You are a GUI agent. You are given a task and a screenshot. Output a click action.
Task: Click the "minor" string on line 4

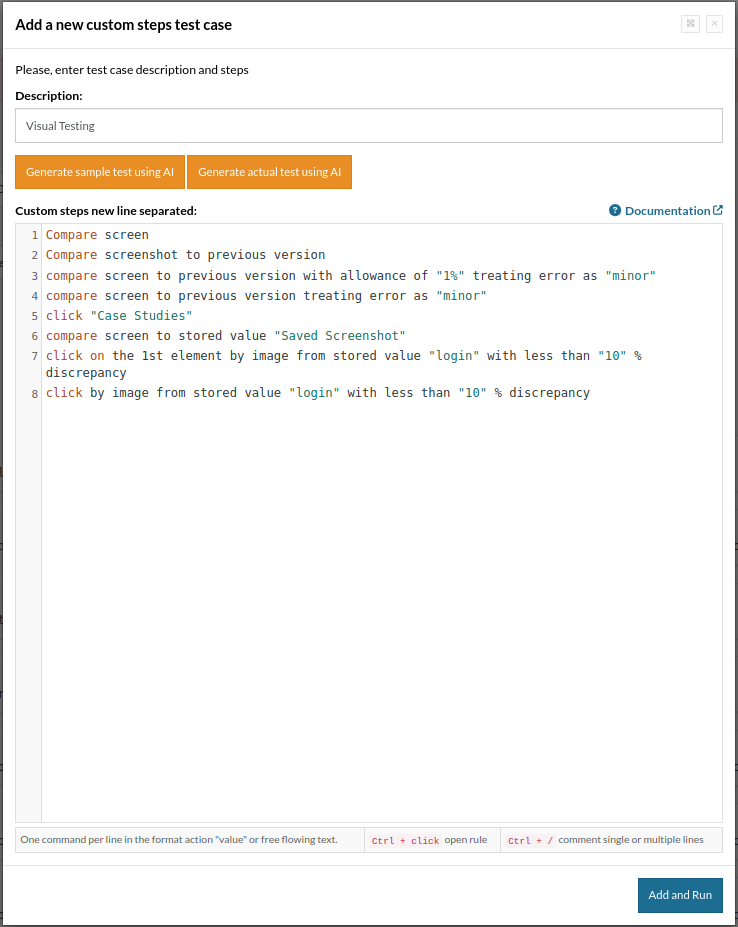coord(461,296)
